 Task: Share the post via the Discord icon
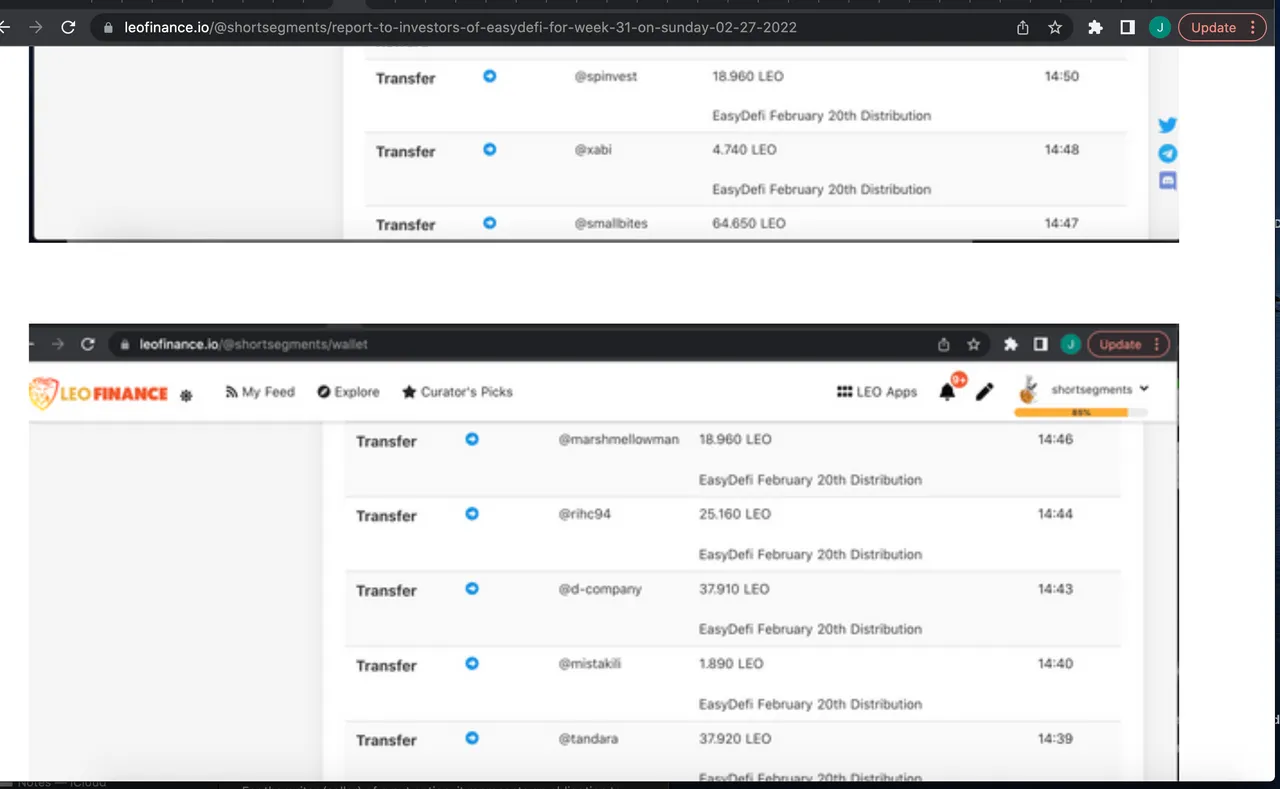click(x=1167, y=181)
